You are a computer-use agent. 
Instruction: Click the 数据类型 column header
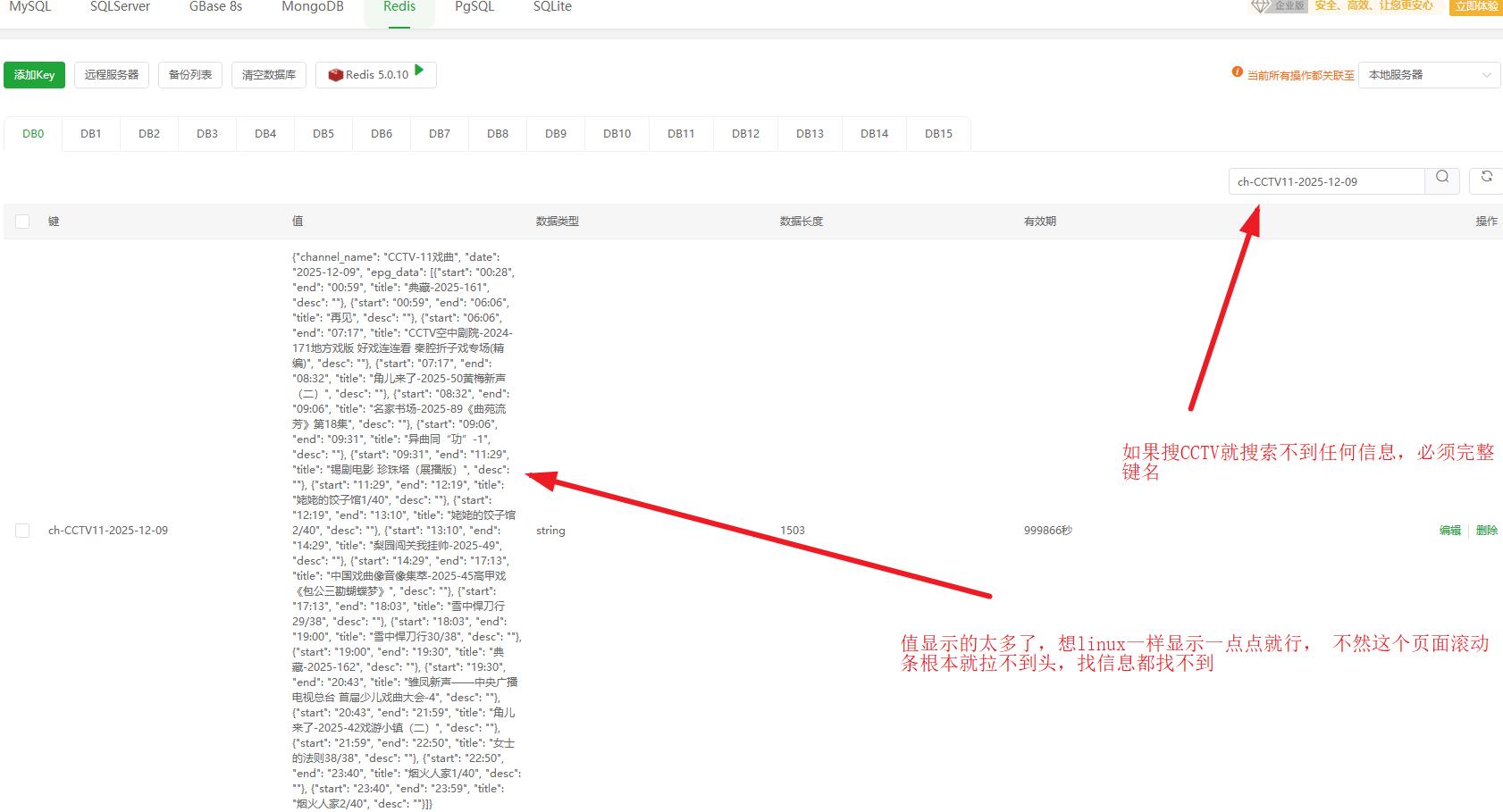coord(558,222)
